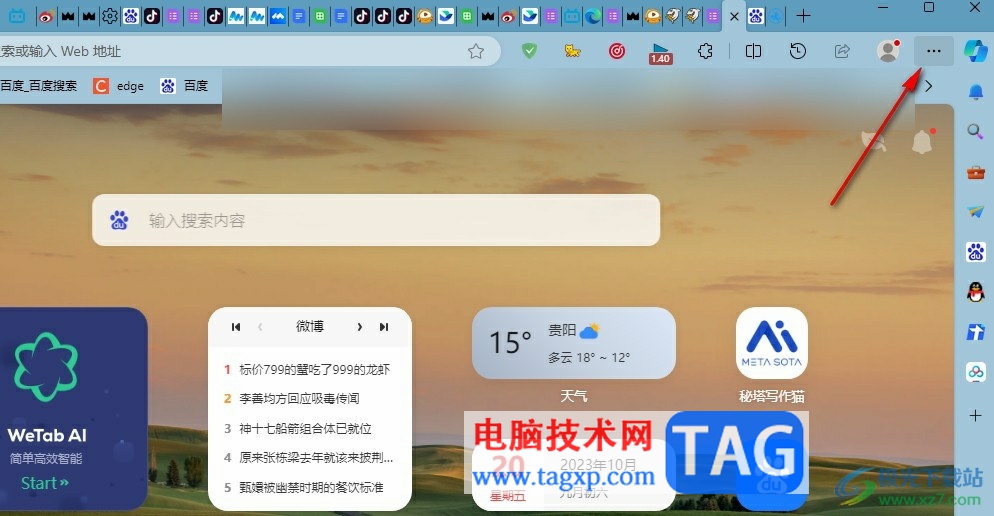Start WeTab AI
The width and height of the screenshot is (994, 516).
pos(44,483)
